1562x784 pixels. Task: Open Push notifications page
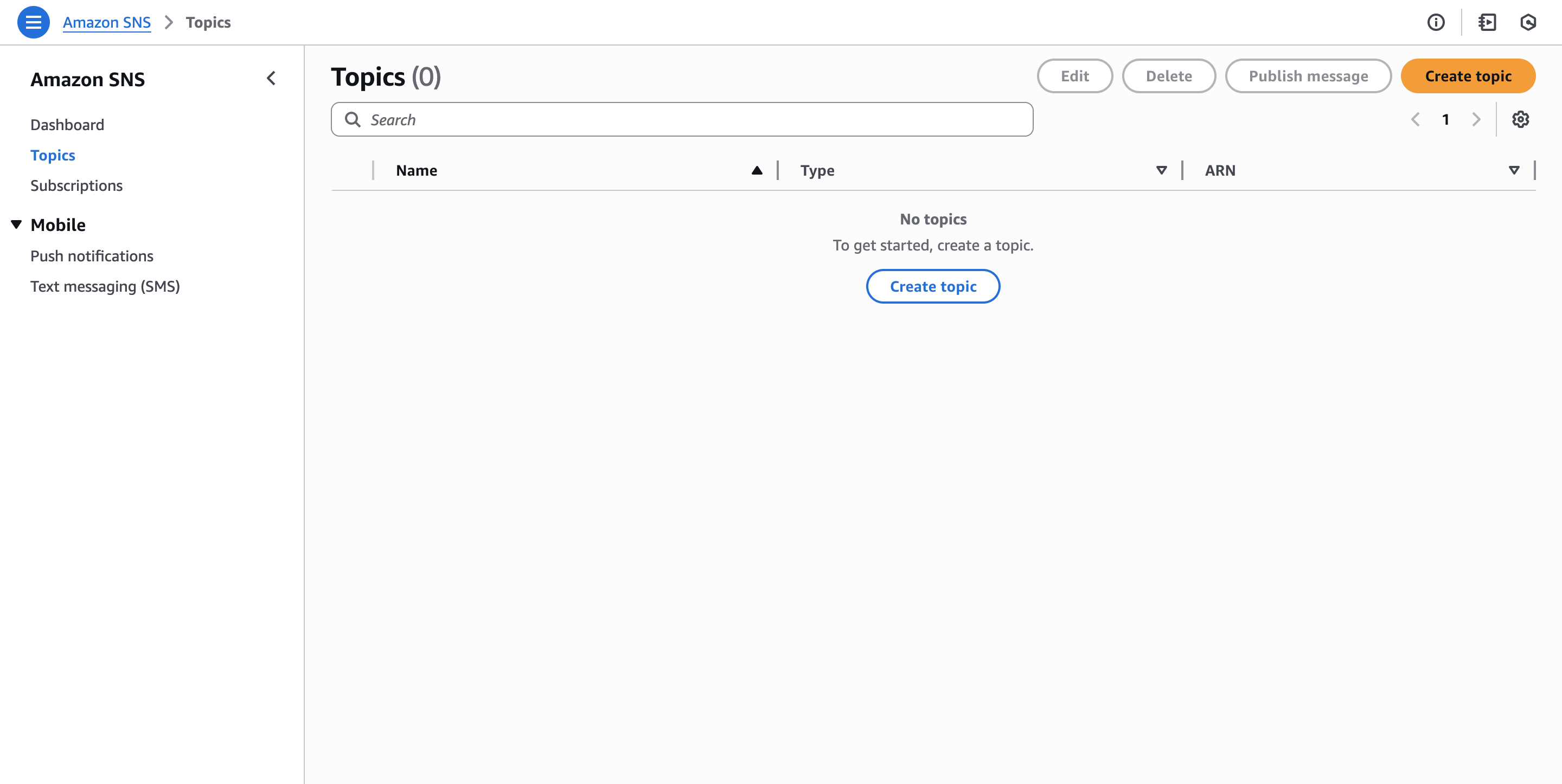coord(92,256)
